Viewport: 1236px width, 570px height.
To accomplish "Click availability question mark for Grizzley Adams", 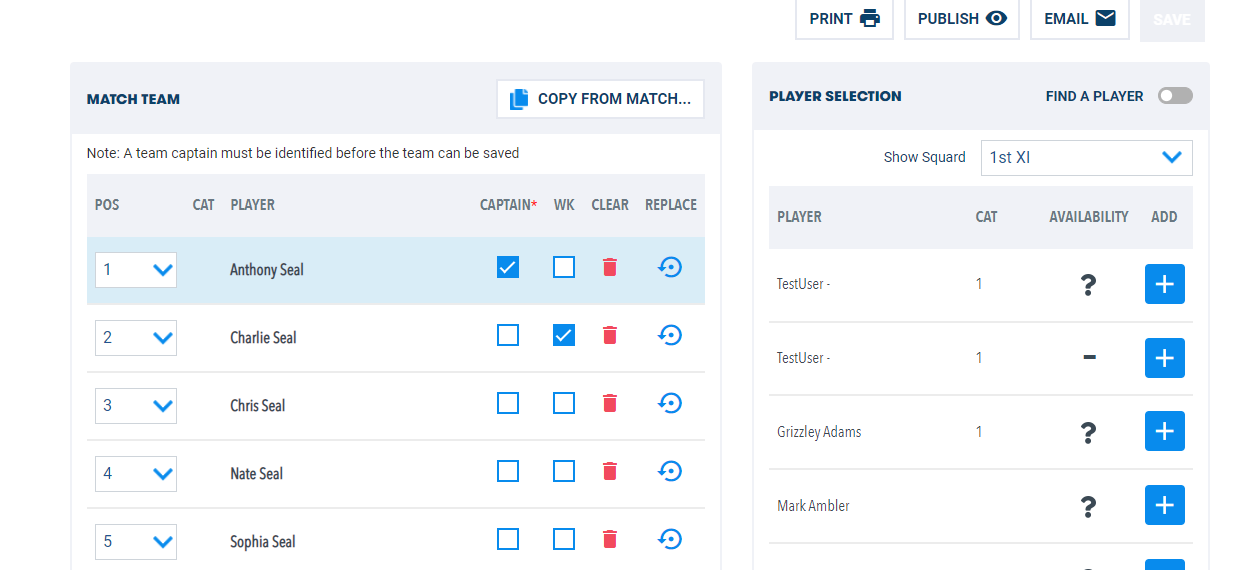I will 1089,432.
